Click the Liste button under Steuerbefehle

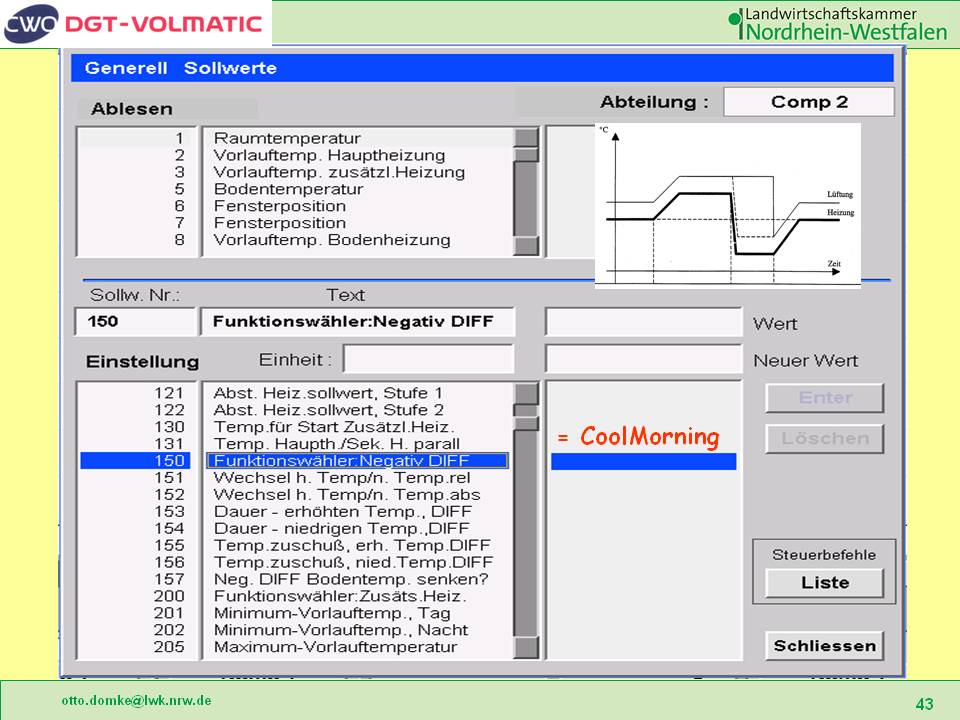pyautogui.click(x=824, y=583)
